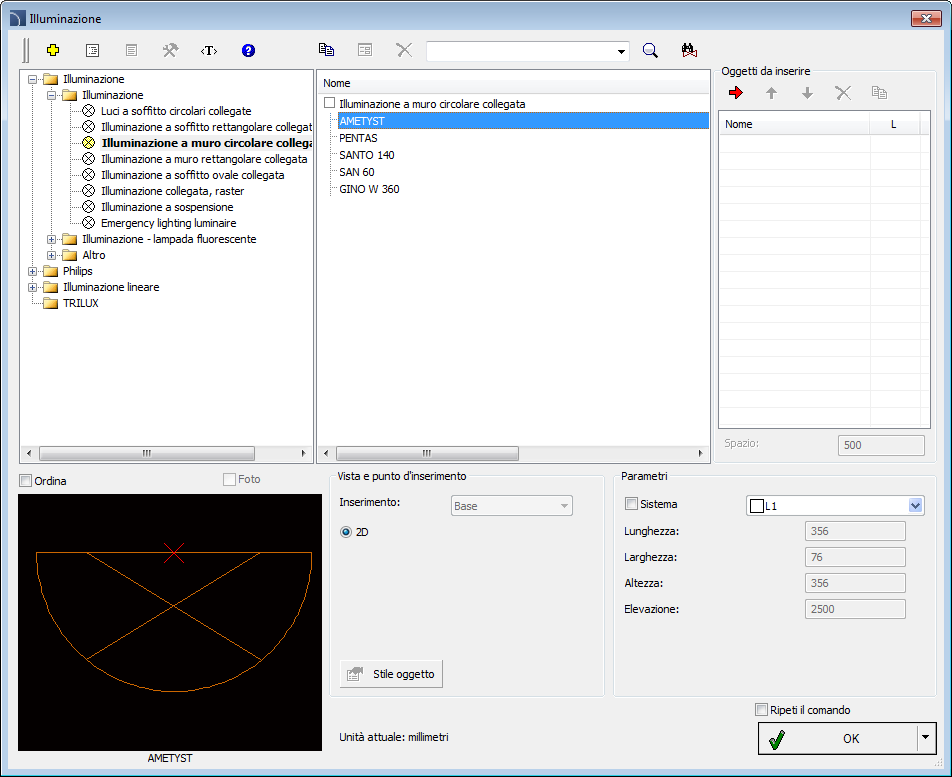The width and height of the screenshot is (952, 777).
Task: Select Illuminazione a soffitto ovale collegata
Action: click(x=192, y=175)
